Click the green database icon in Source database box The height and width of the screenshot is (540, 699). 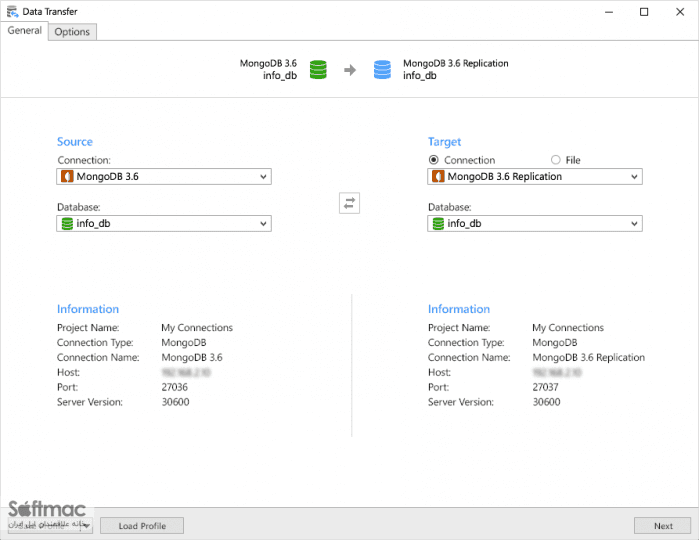67,223
